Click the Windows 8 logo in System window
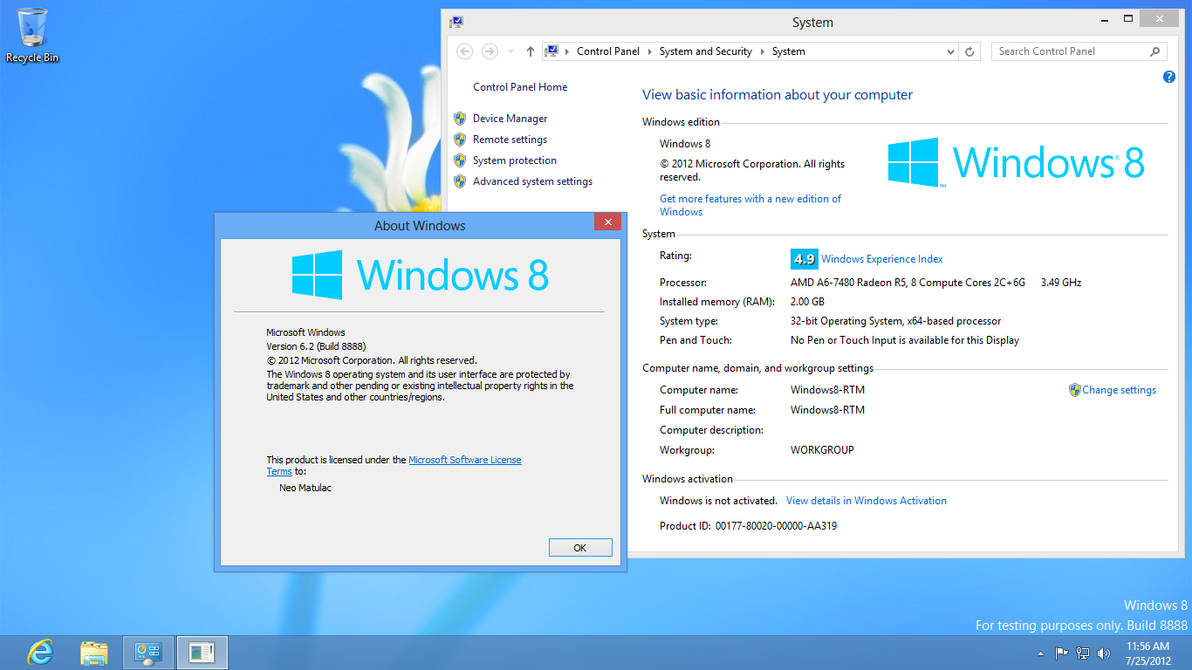Viewport: 1192px width, 670px height. point(1016,162)
